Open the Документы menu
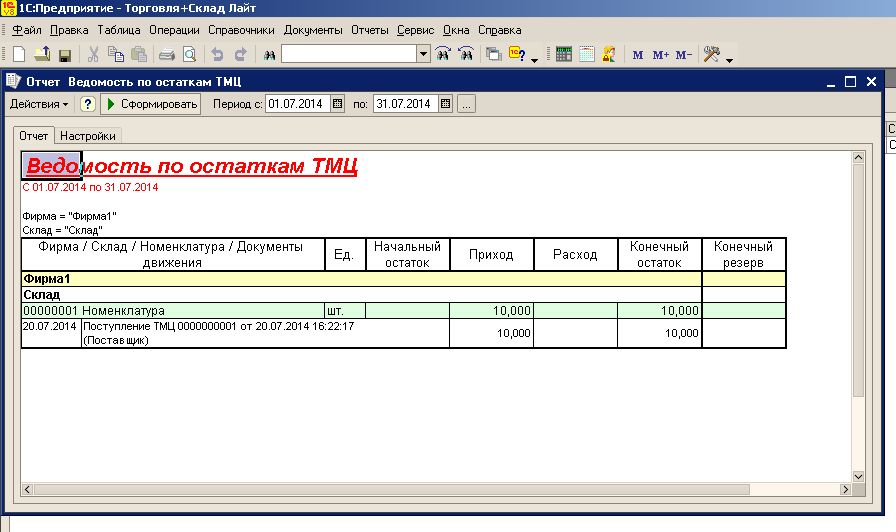Image resolution: width=896 pixels, height=532 pixels. click(313, 30)
